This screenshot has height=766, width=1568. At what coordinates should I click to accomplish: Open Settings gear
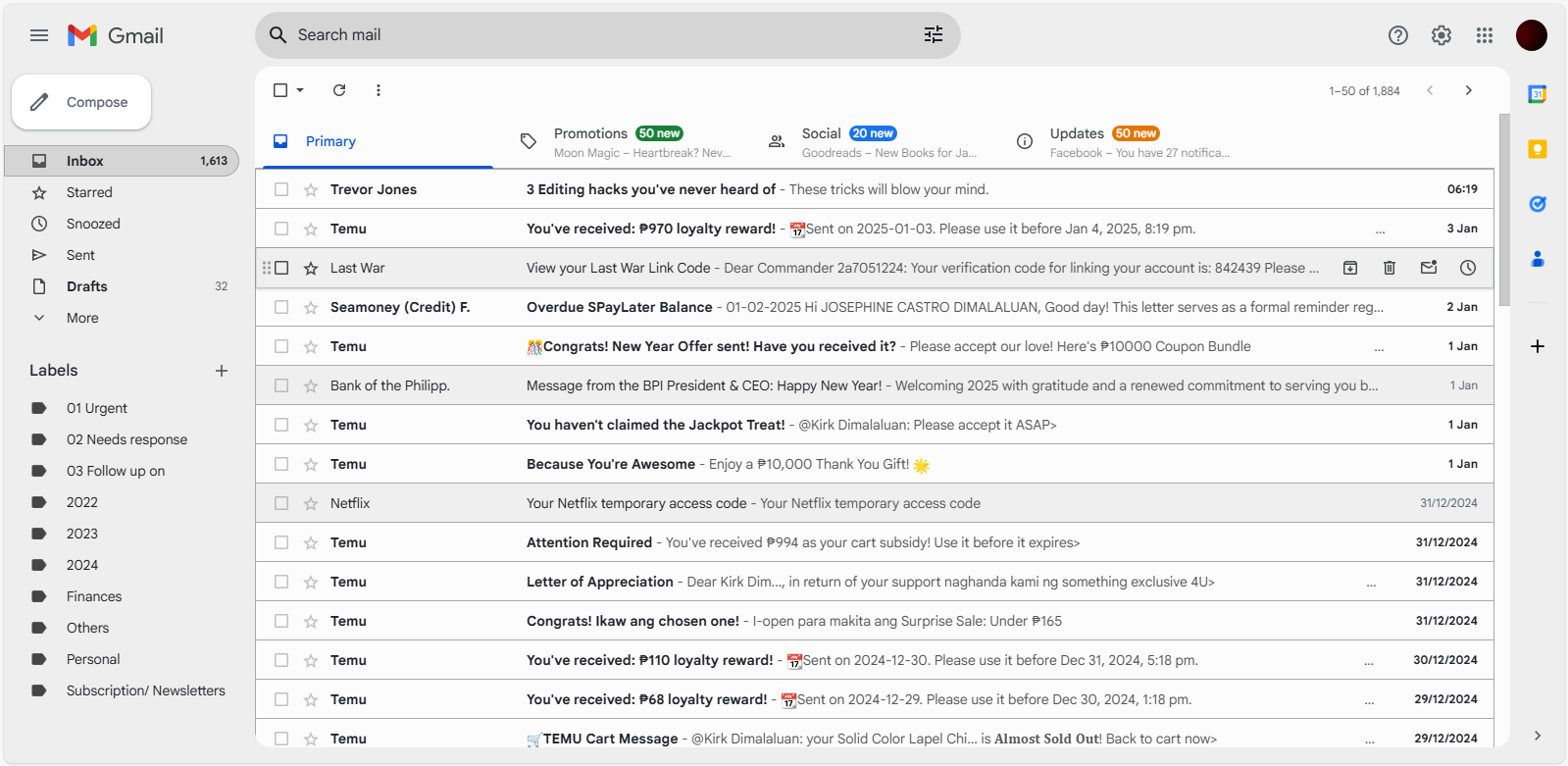1442,35
